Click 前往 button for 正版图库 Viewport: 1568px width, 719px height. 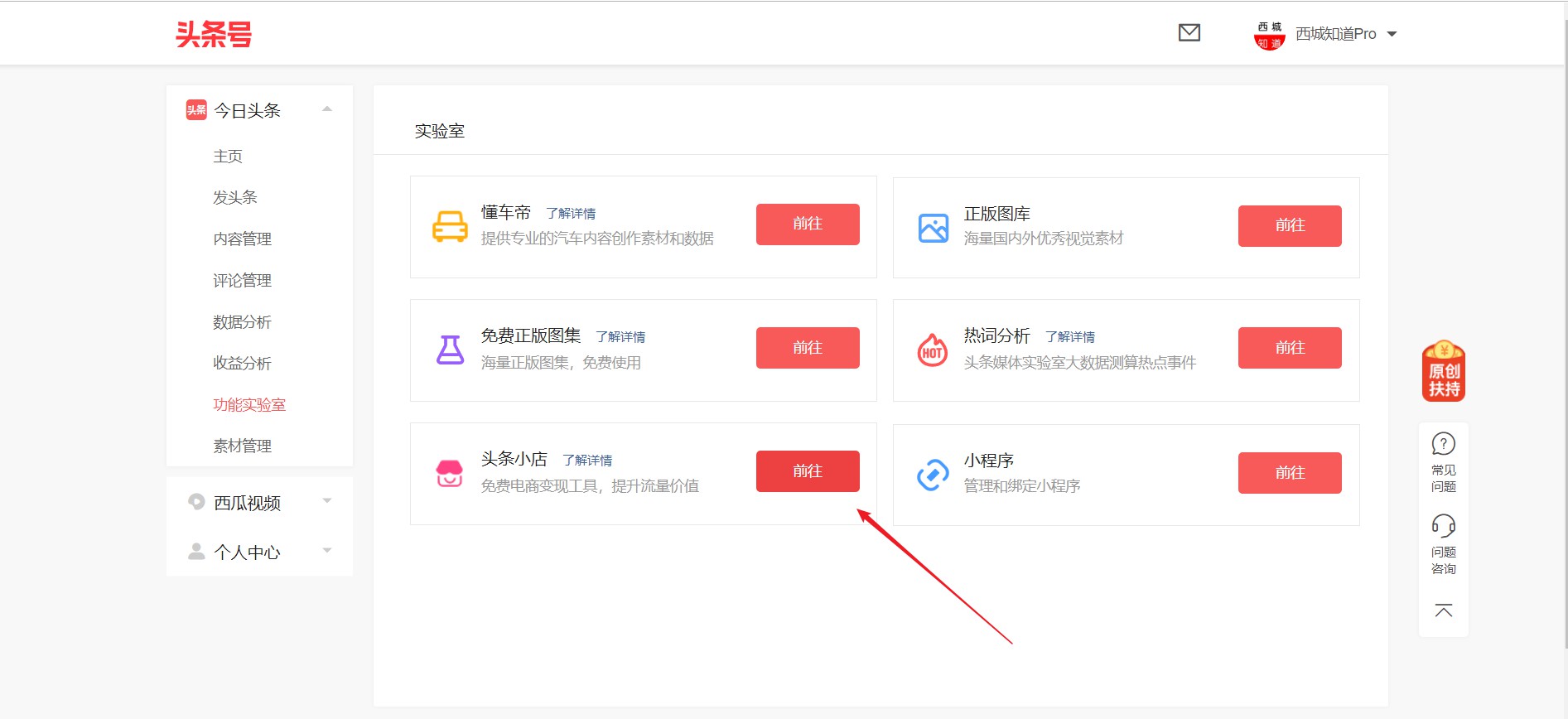(1290, 226)
